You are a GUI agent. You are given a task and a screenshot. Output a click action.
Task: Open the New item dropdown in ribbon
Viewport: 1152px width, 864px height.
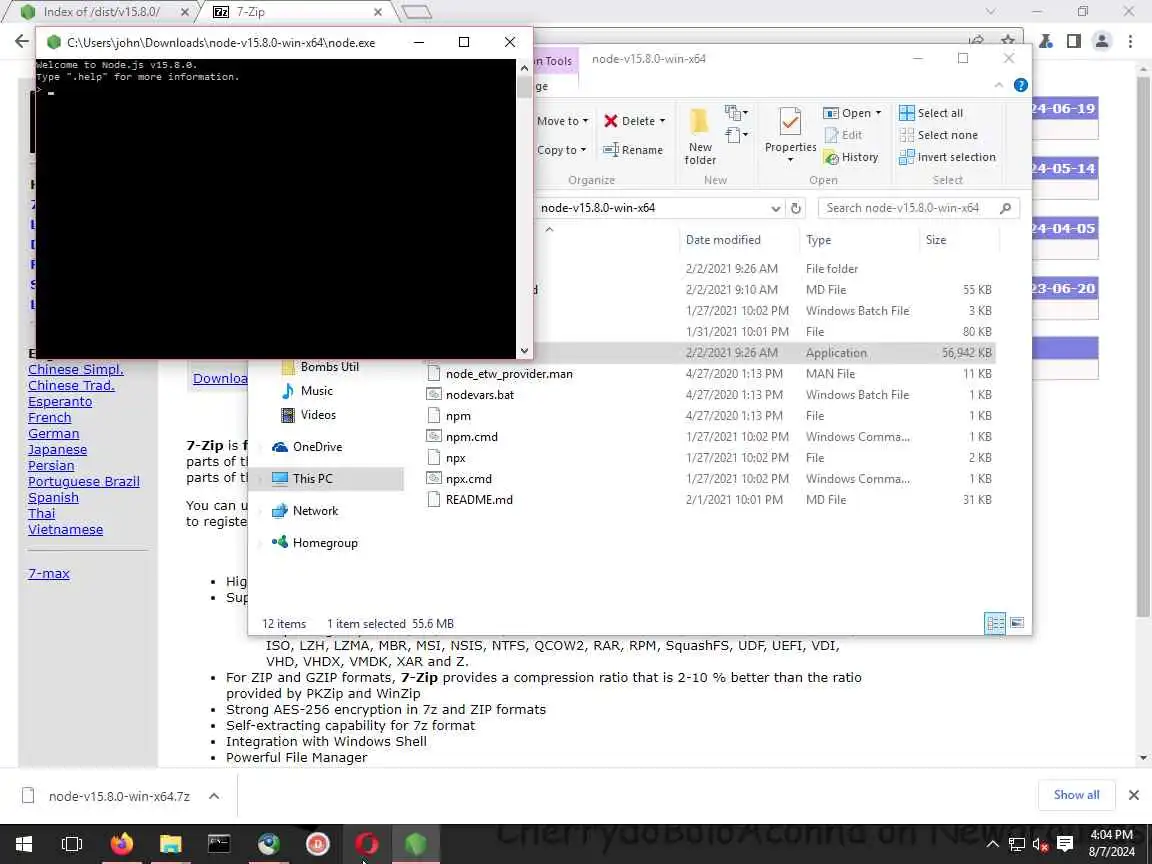[736, 112]
